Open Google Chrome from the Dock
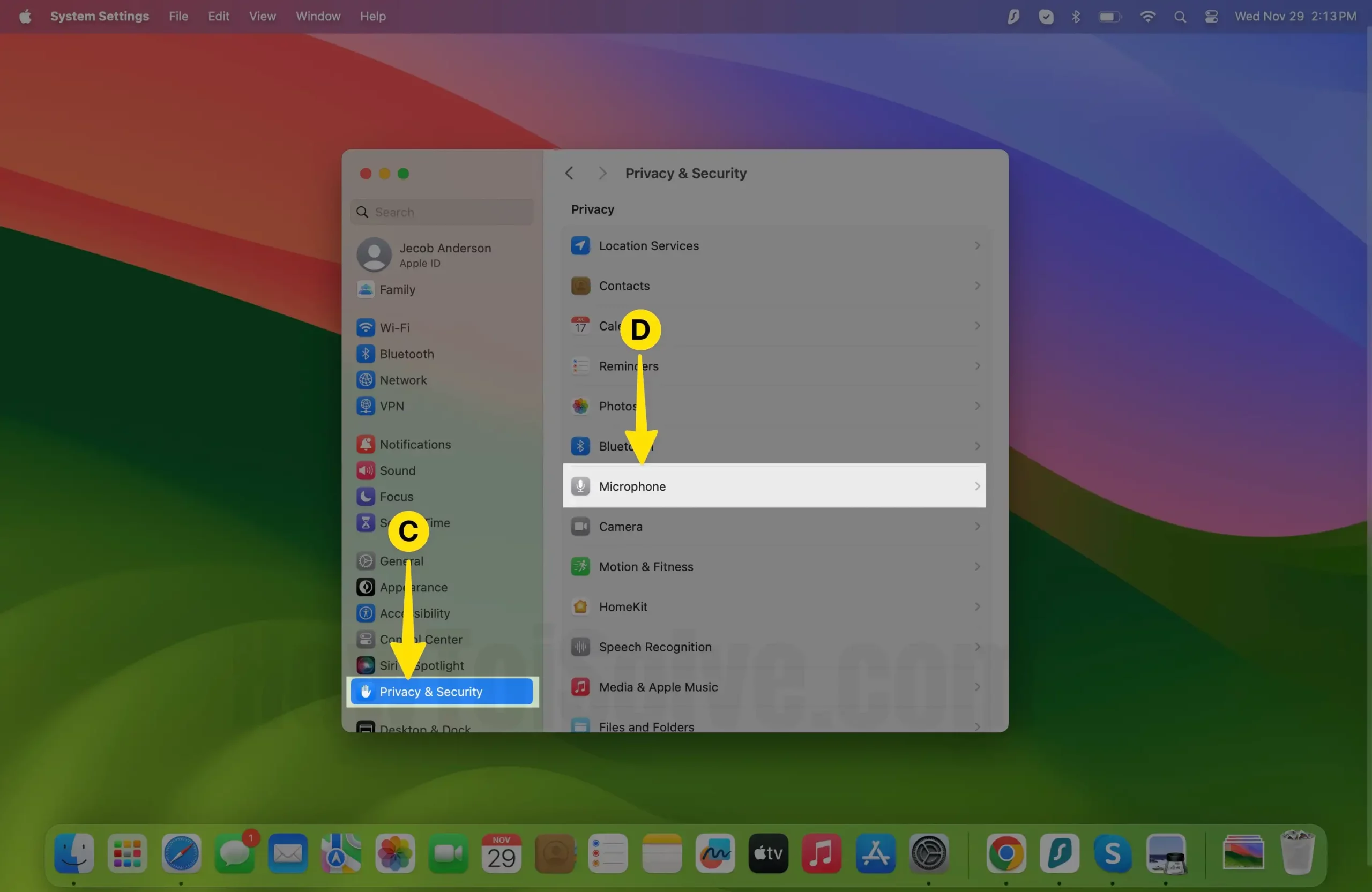 click(1005, 853)
